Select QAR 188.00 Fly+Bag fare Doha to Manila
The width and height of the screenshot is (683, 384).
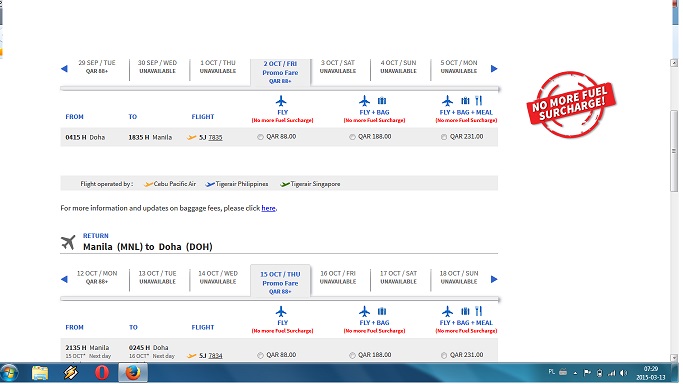pos(352,137)
